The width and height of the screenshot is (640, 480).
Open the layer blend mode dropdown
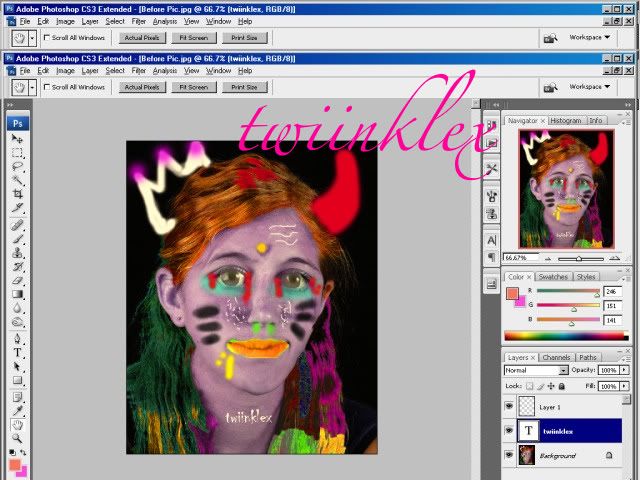click(x=536, y=370)
